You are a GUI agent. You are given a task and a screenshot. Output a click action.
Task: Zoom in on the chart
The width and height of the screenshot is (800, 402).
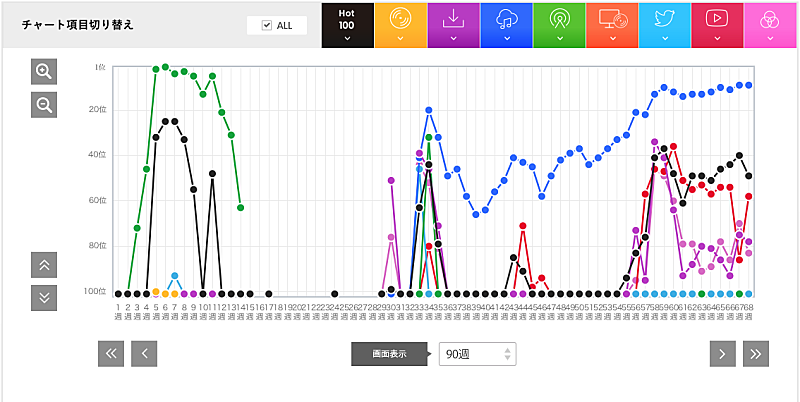[44, 72]
